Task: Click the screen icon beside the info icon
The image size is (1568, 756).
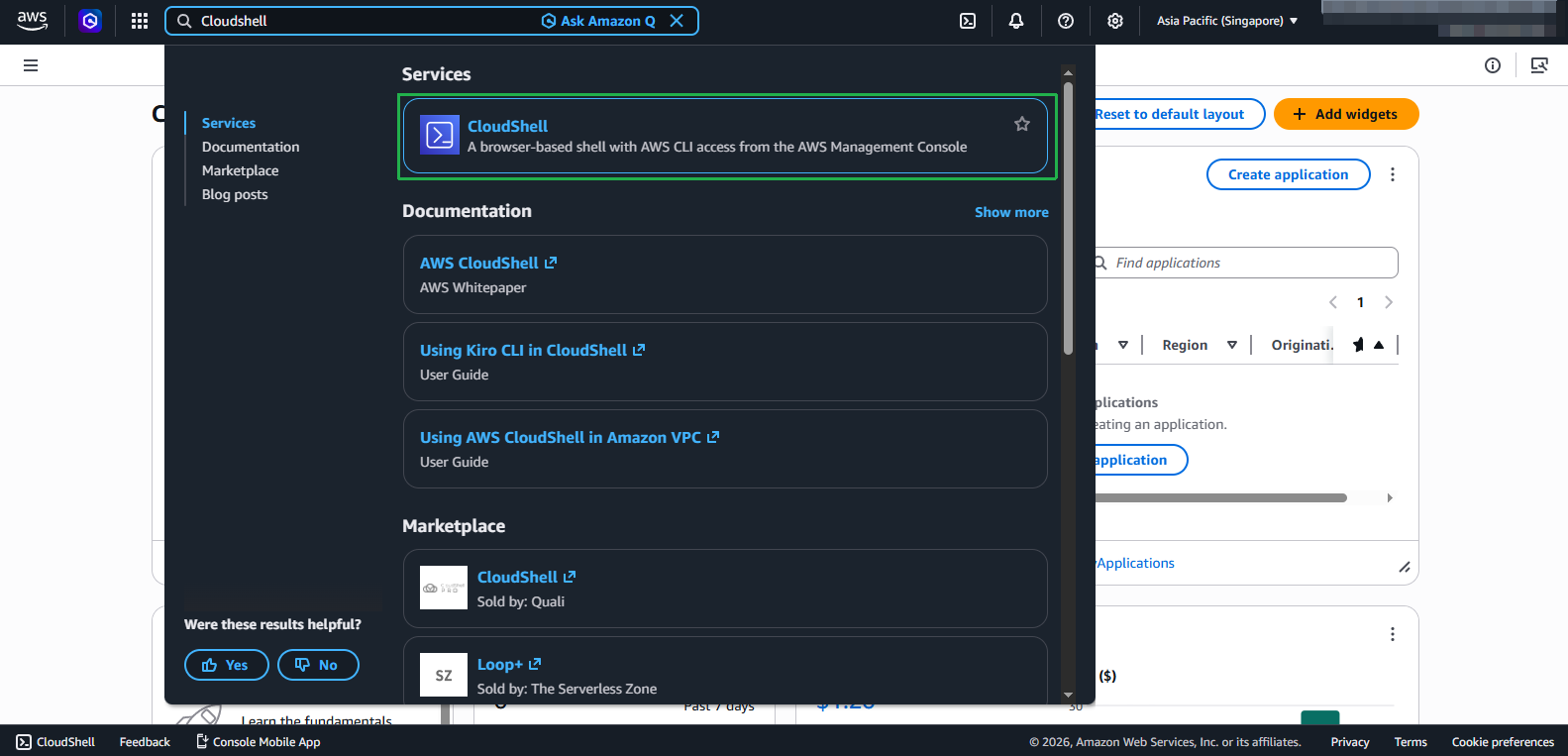Action: [1539, 65]
